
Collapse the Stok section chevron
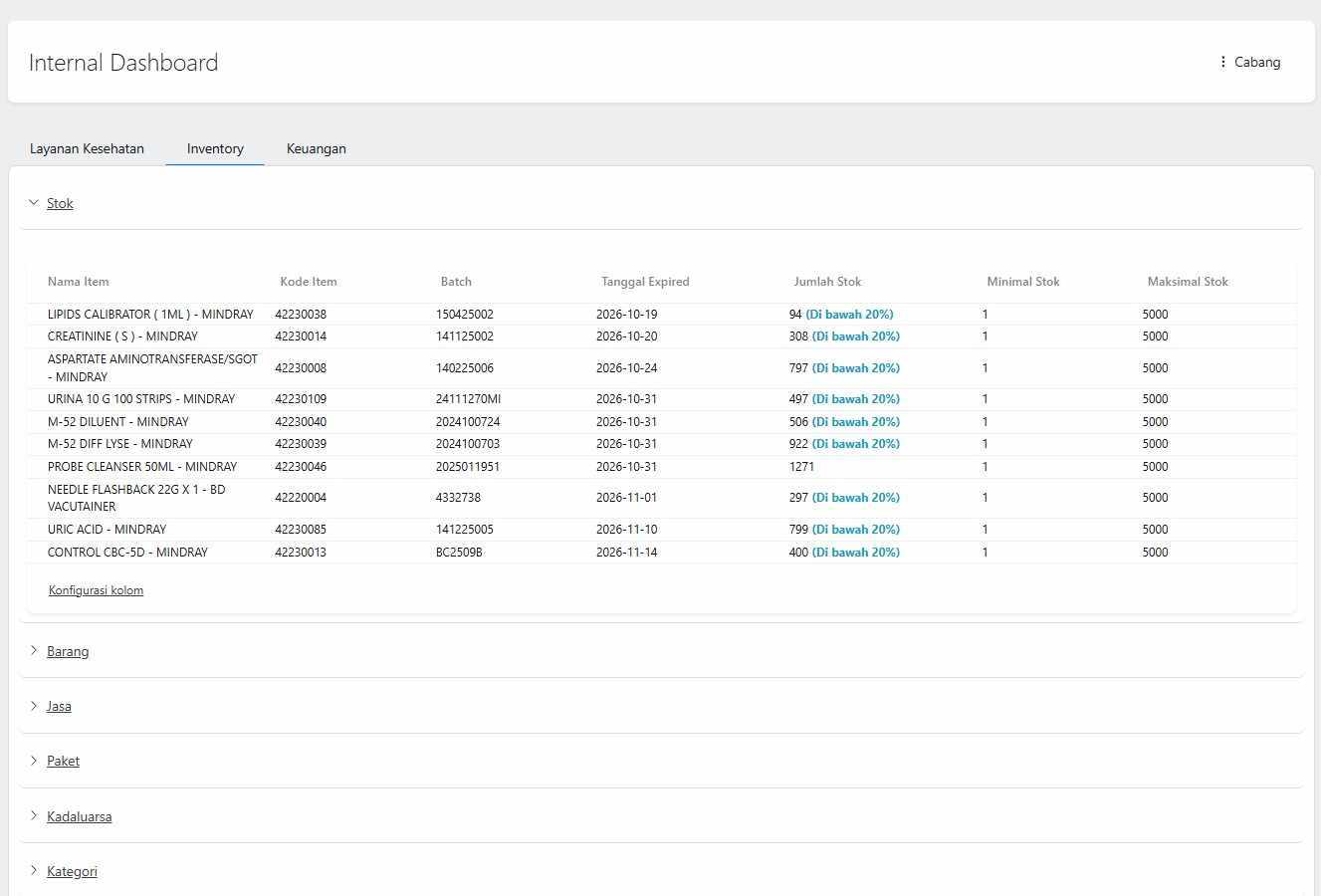pos(34,203)
